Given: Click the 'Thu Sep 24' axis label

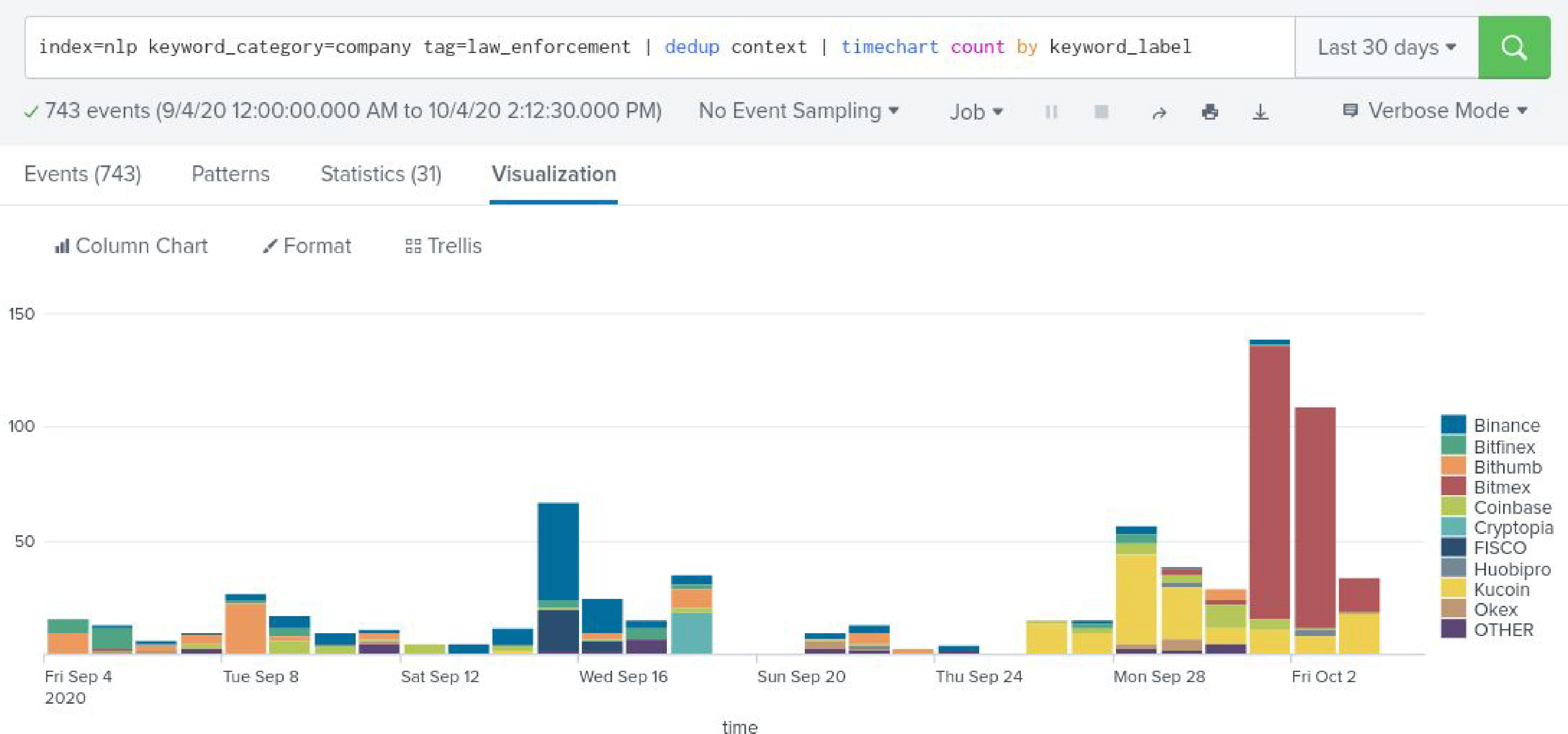Looking at the screenshot, I should [979, 676].
